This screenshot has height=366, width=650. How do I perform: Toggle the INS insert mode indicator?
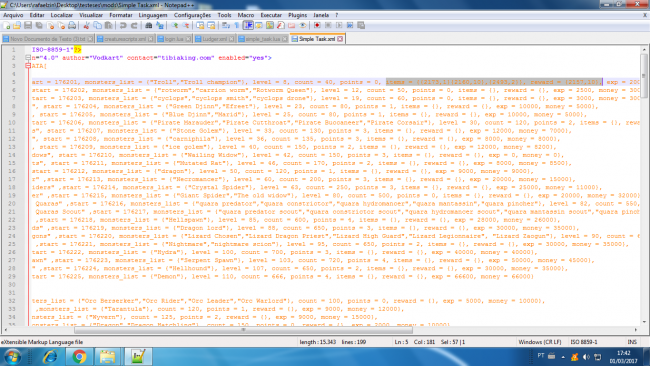point(632,342)
